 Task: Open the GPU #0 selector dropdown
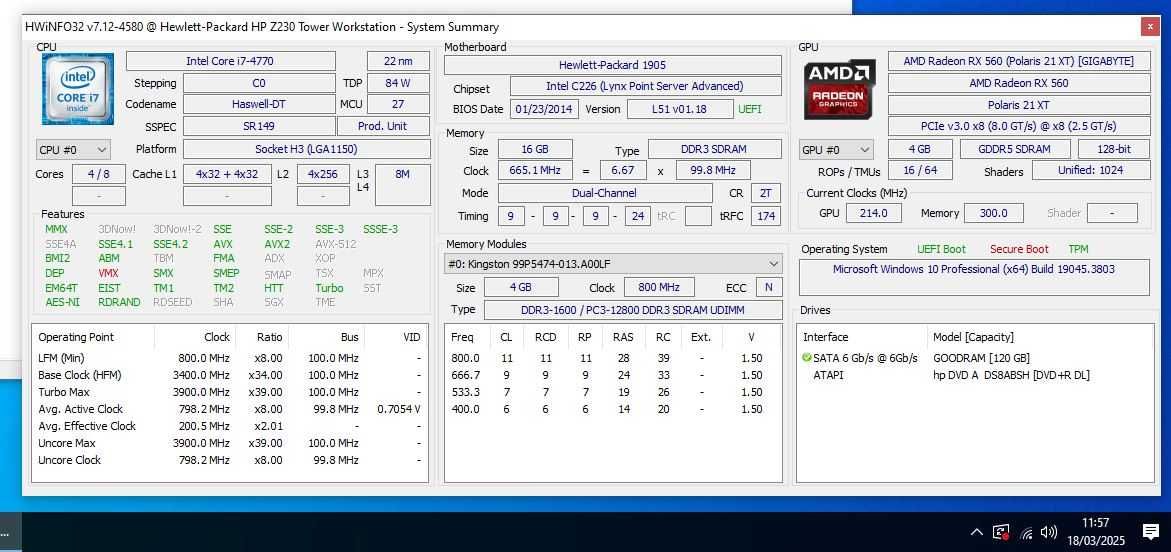click(836, 149)
